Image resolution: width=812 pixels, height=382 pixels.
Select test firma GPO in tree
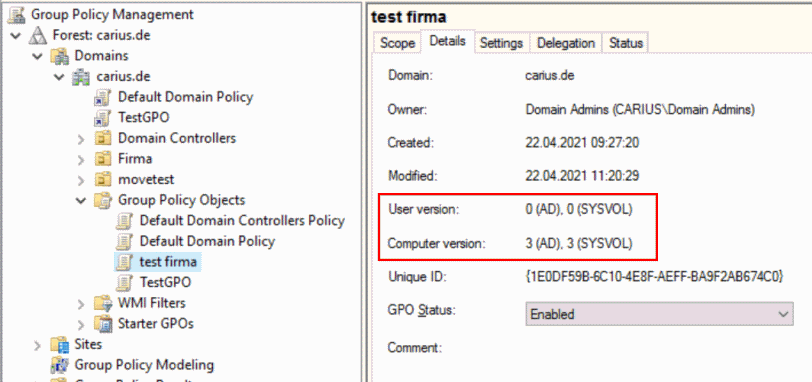[x=168, y=262]
